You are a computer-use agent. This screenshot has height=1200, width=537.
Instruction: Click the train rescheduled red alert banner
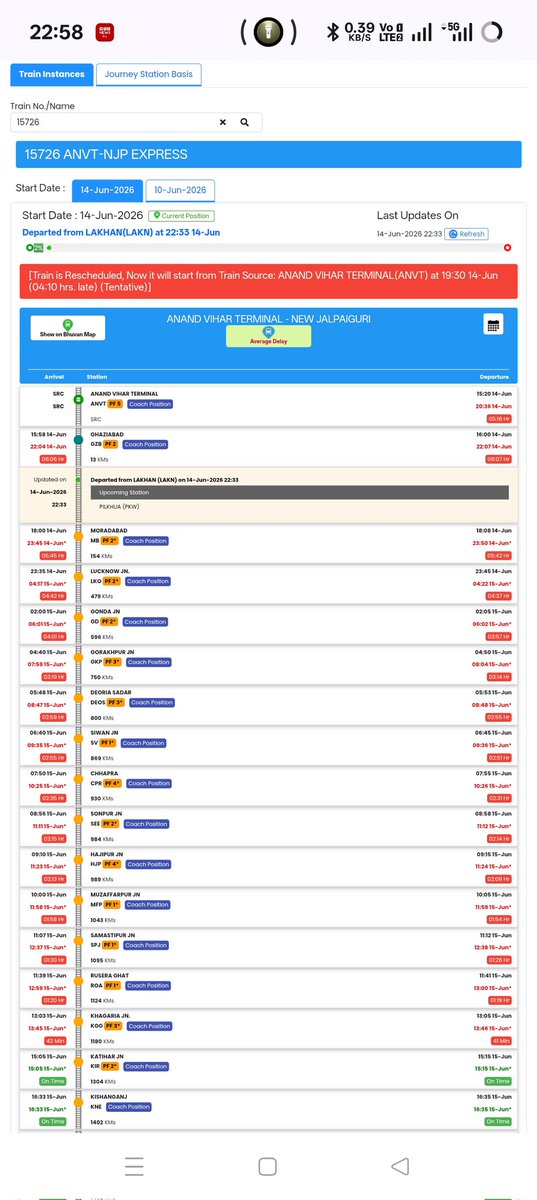268,280
